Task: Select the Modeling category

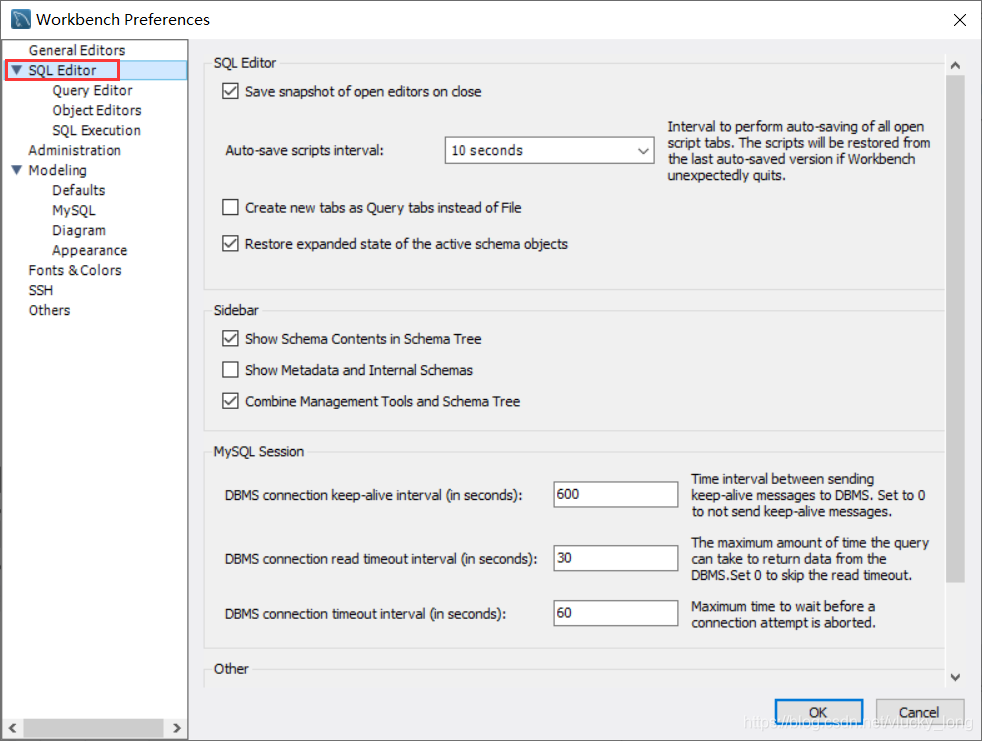Action: [x=58, y=170]
